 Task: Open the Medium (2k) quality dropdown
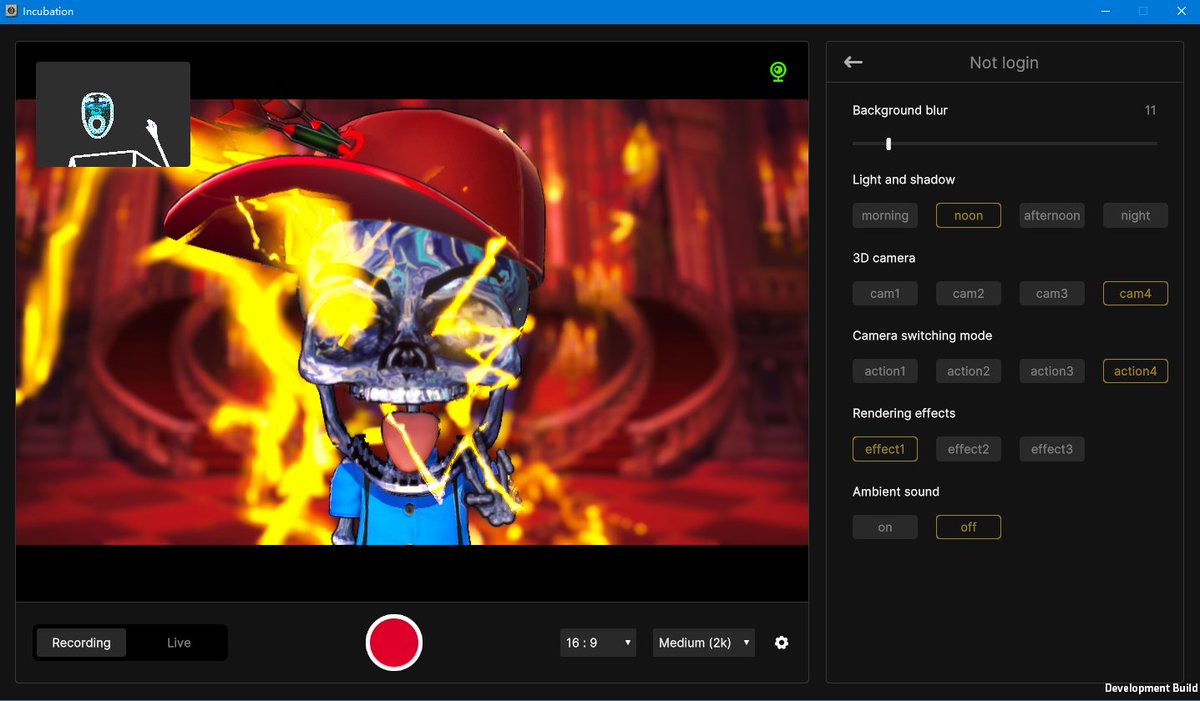[704, 643]
